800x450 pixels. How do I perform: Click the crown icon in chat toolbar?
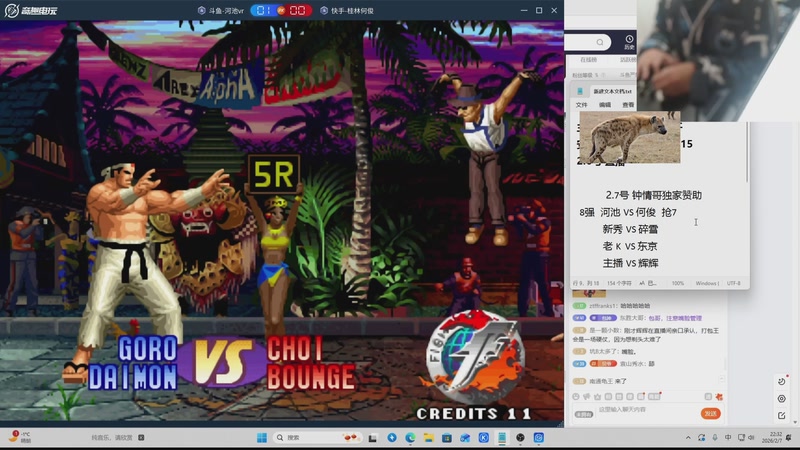597,396
